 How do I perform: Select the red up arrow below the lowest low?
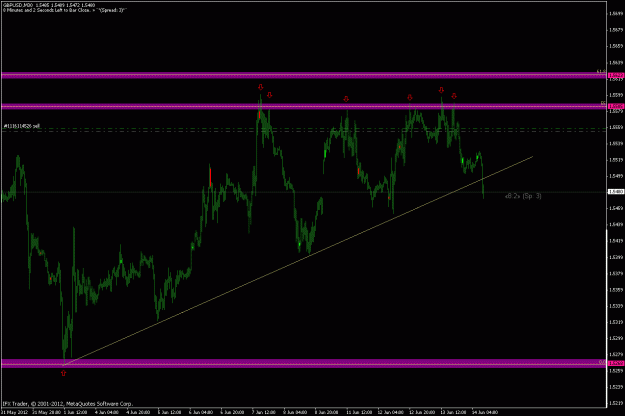[63, 373]
